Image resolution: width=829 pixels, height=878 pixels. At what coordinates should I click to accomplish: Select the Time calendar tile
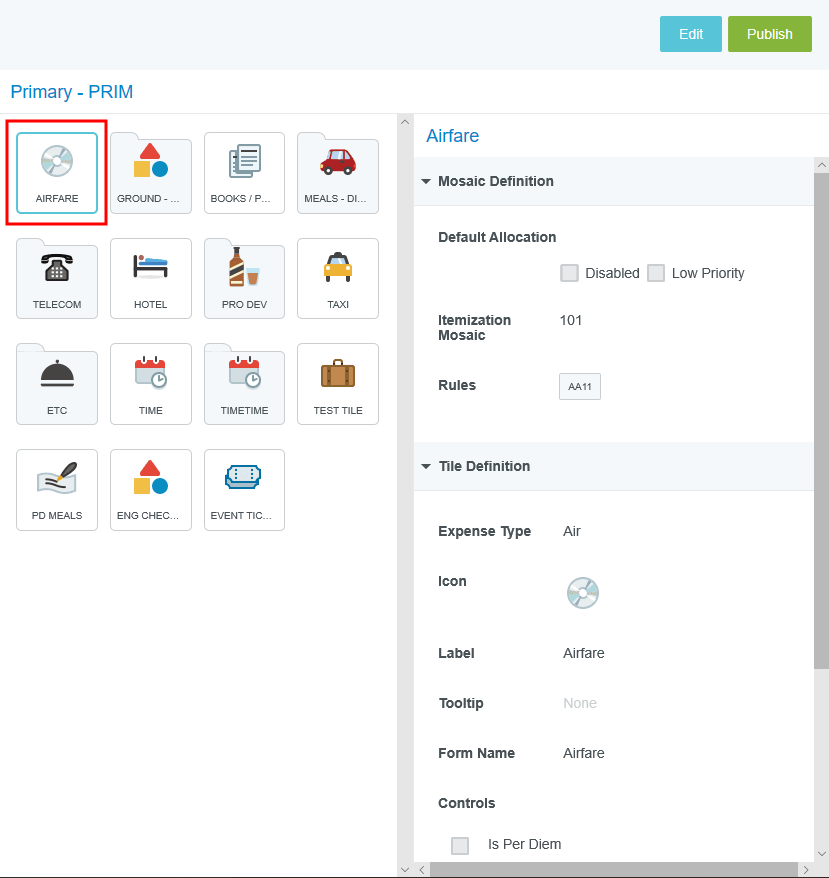[x=151, y=384]
